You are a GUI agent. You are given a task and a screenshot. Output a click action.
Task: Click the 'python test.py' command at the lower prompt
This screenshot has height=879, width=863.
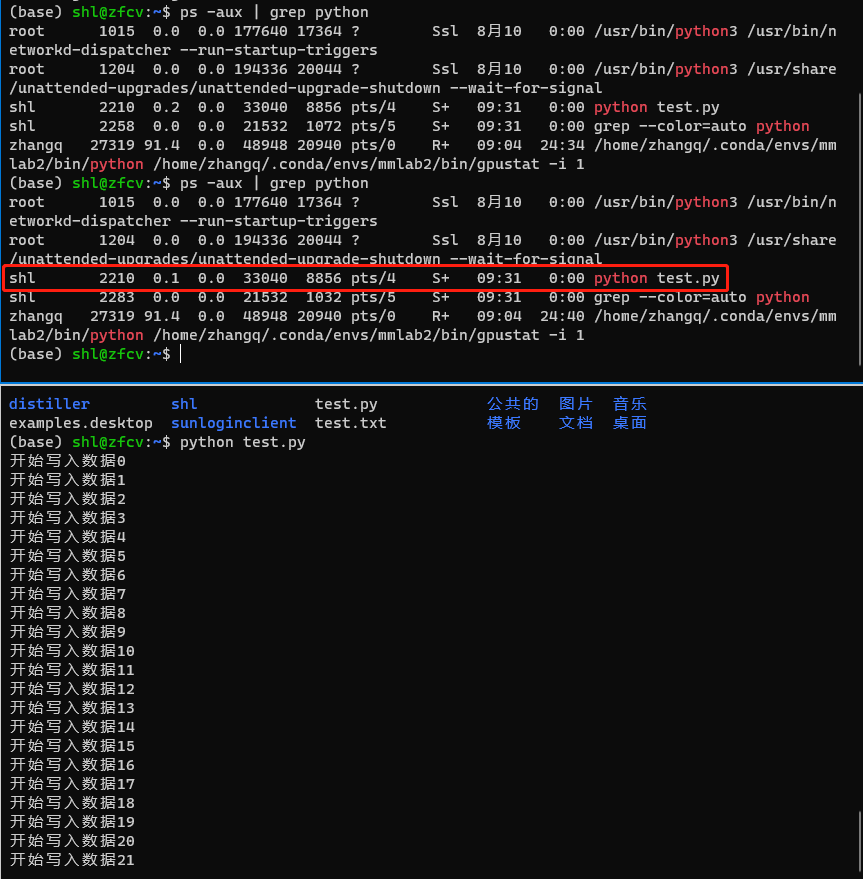(242, 442)
